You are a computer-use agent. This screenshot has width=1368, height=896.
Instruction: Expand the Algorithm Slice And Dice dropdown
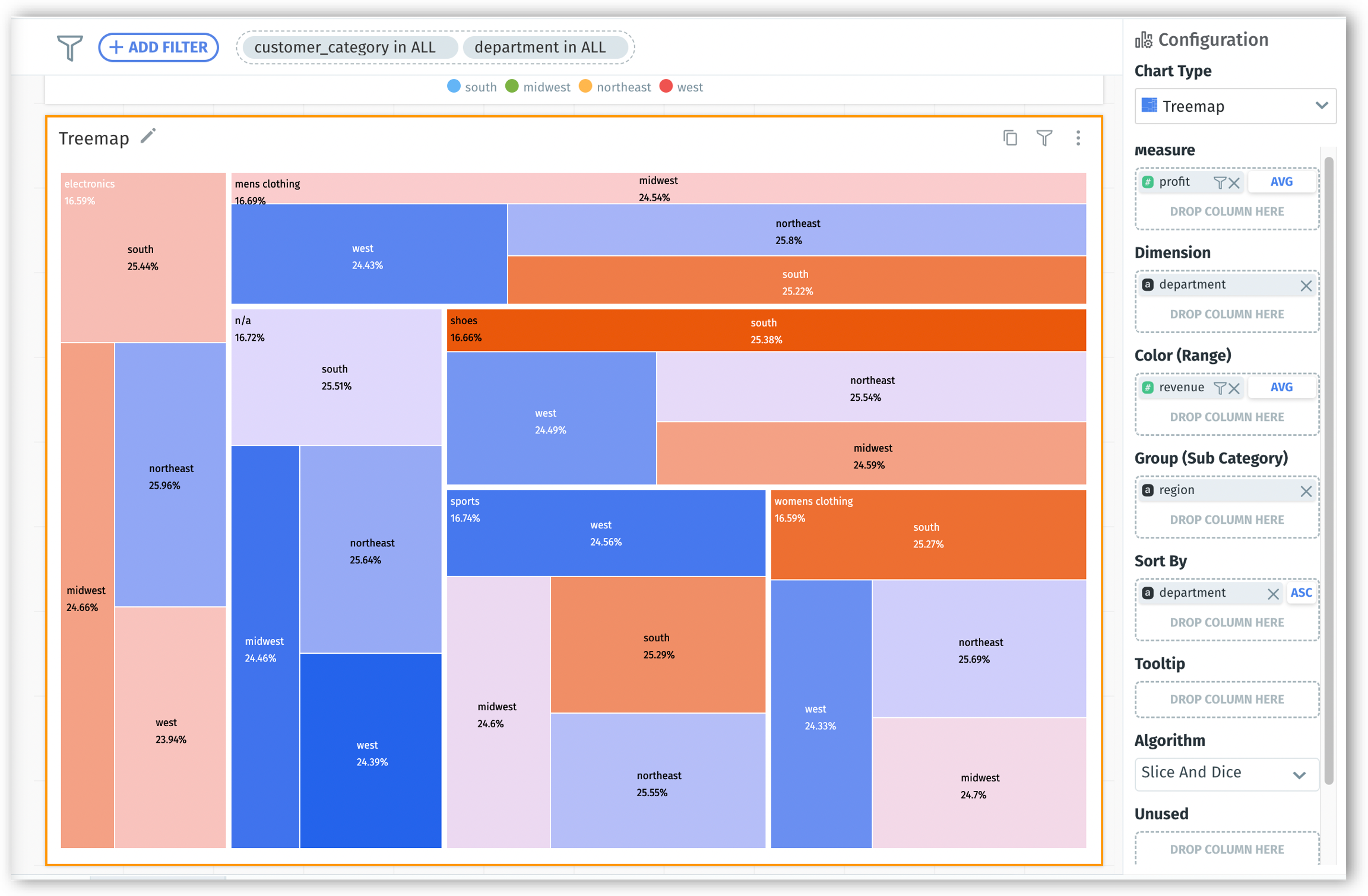point(1225,773)
